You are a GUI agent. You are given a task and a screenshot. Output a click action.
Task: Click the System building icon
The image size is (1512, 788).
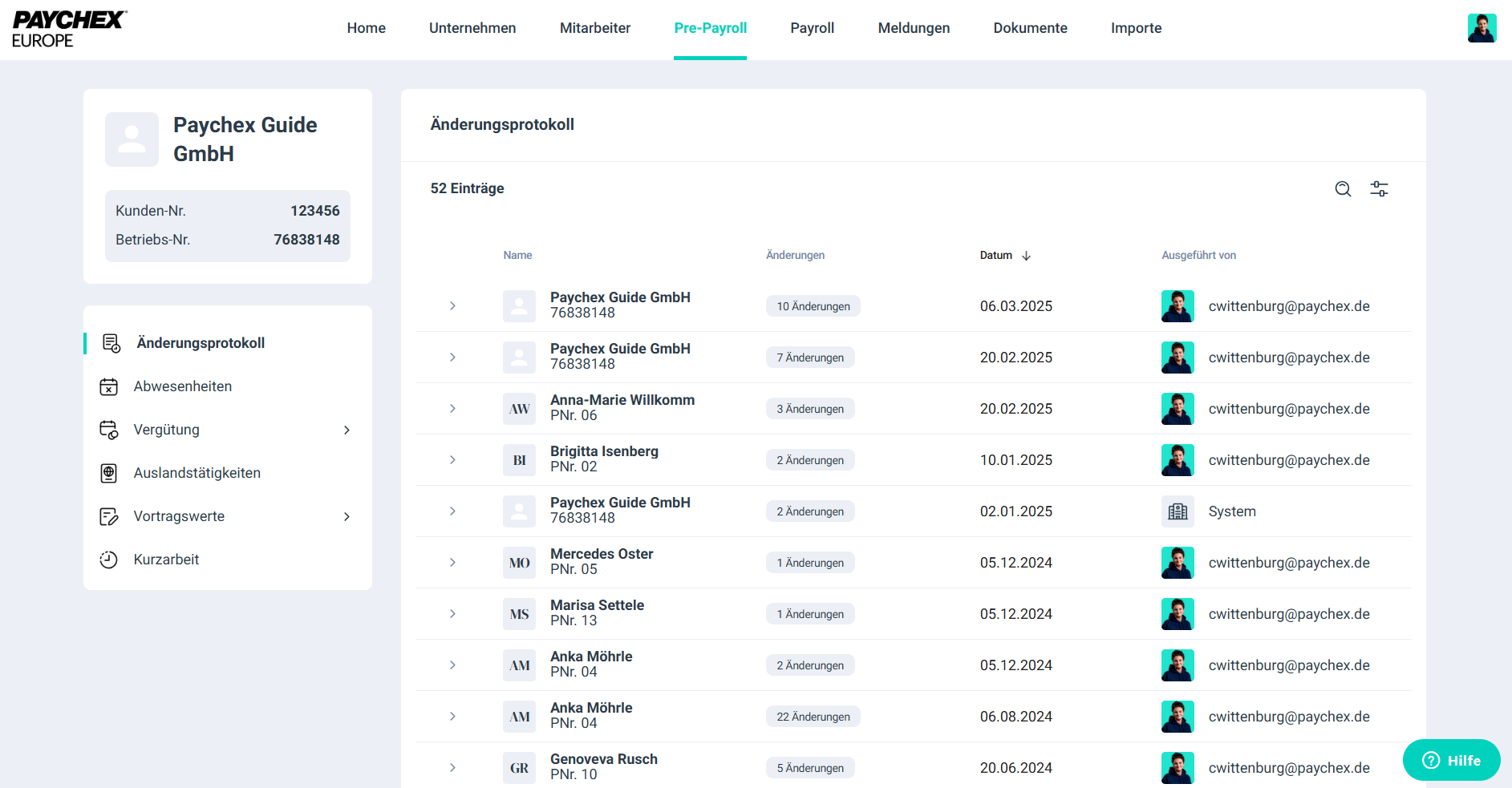(x=1178, y=511)
